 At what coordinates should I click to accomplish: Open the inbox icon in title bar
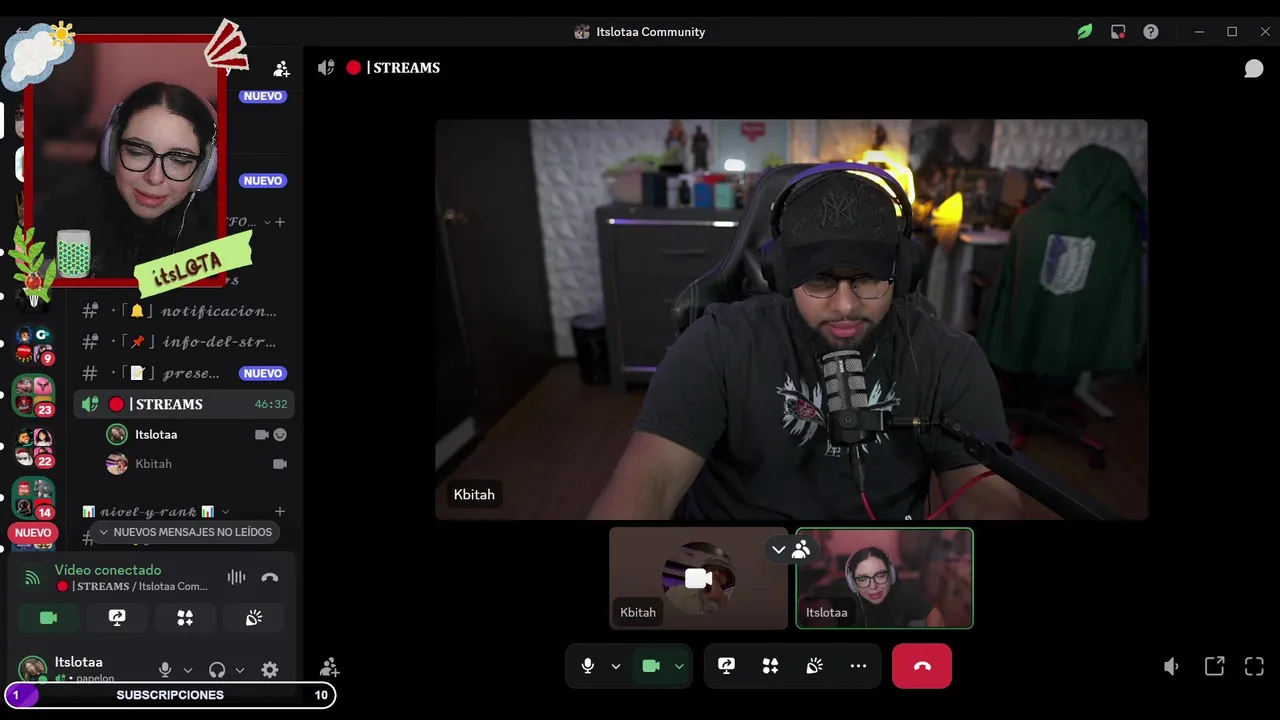click(1118, 32)
